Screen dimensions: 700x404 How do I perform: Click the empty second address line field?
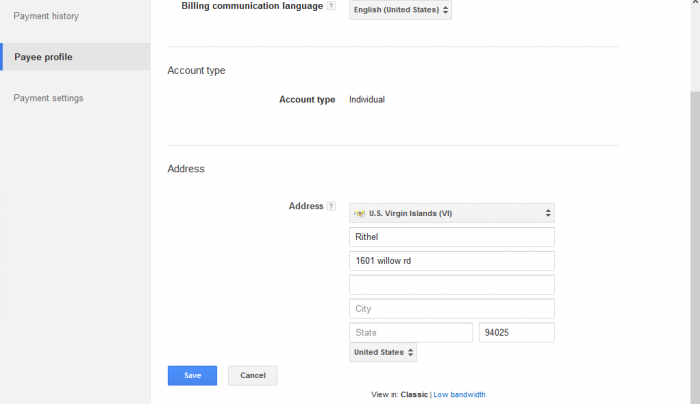451,285
